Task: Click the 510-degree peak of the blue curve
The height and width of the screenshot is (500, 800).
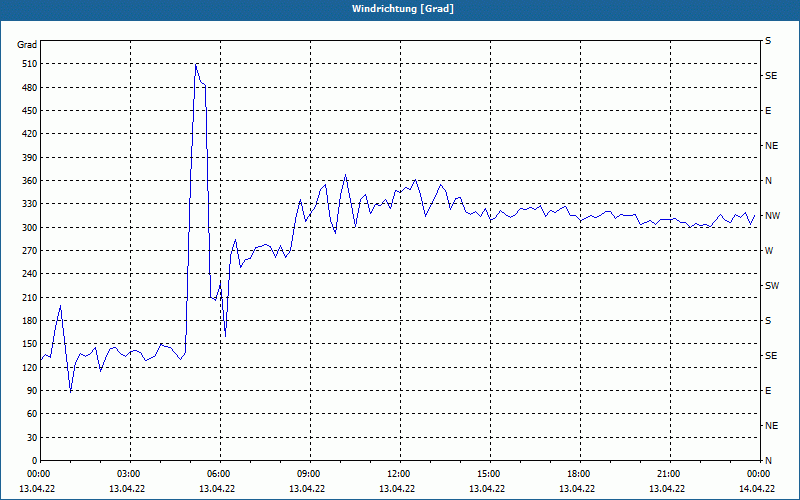Action: coord(195,64)
